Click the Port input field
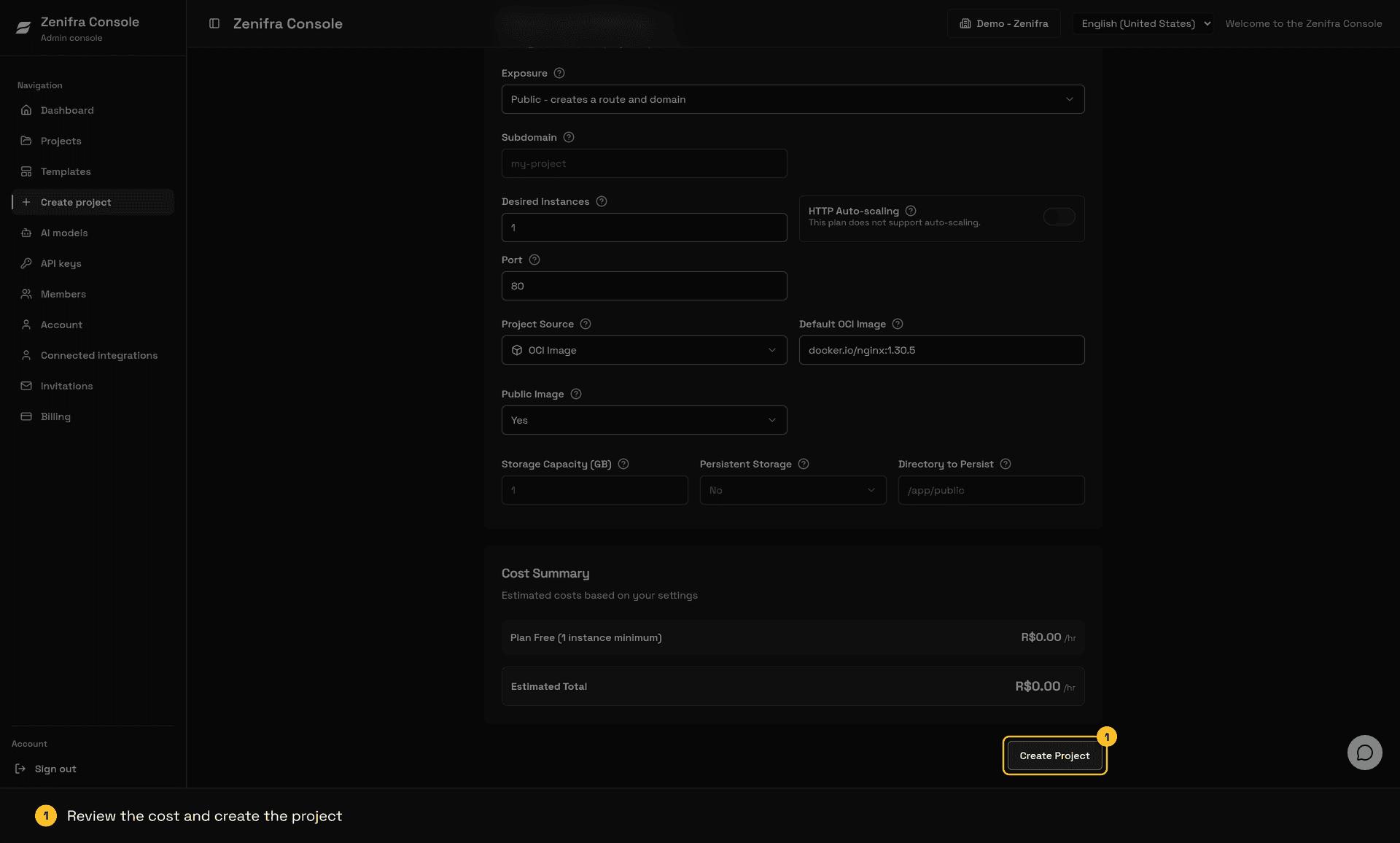Screen dimensions: 1400x843 point(644,286)
